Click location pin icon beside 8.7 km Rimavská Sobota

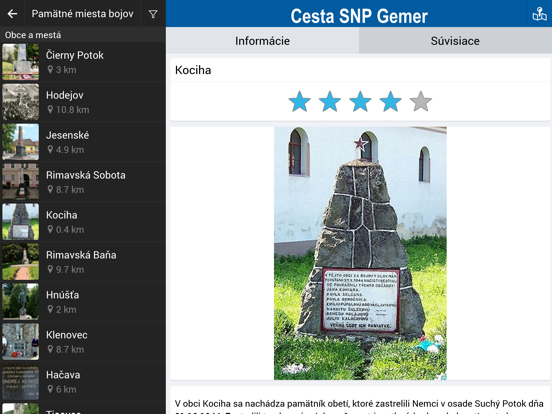coord(50,189)
